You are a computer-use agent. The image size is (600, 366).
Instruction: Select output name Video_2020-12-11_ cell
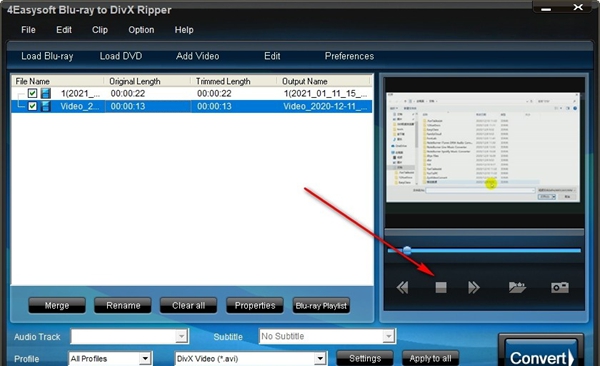(x=325, y=106)
